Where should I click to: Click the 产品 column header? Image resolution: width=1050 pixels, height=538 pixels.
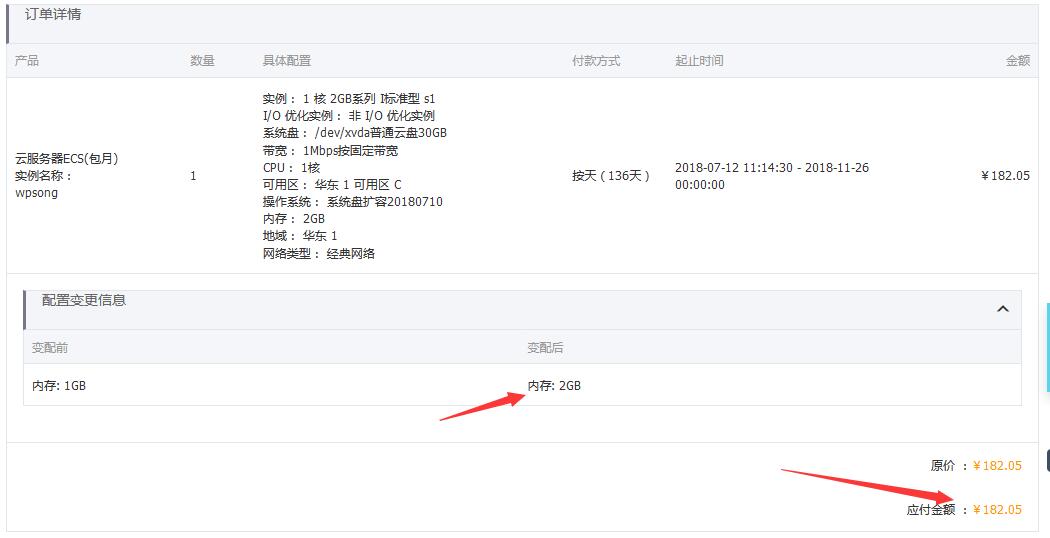[x=27, y=61]
